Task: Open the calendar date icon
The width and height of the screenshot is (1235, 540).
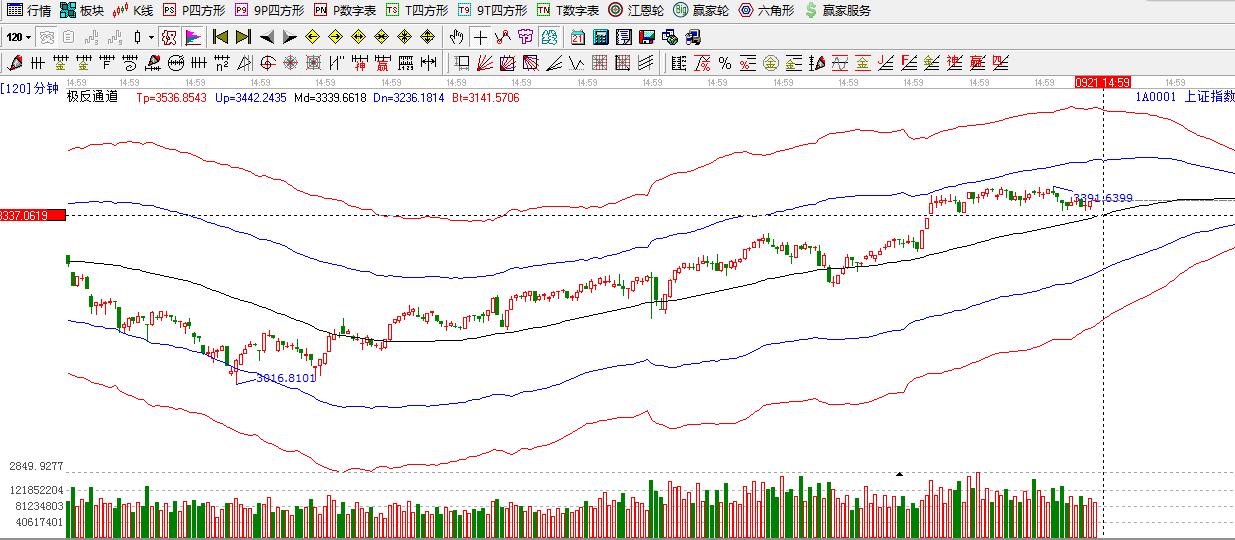Action: tap(578, 37)
